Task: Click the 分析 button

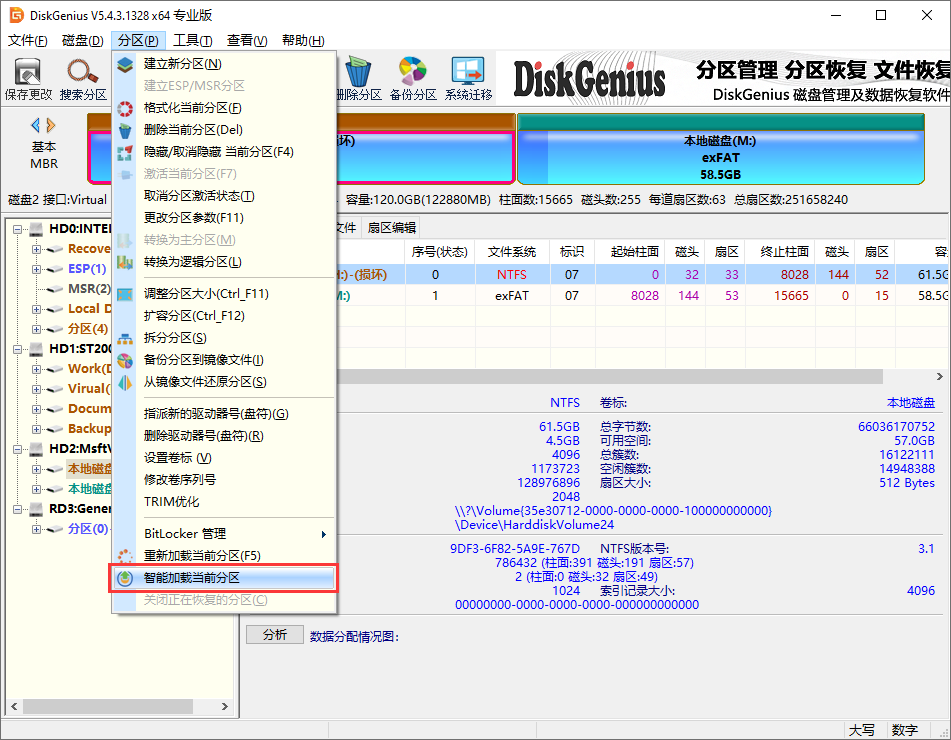Action: (x=275, y=635)
